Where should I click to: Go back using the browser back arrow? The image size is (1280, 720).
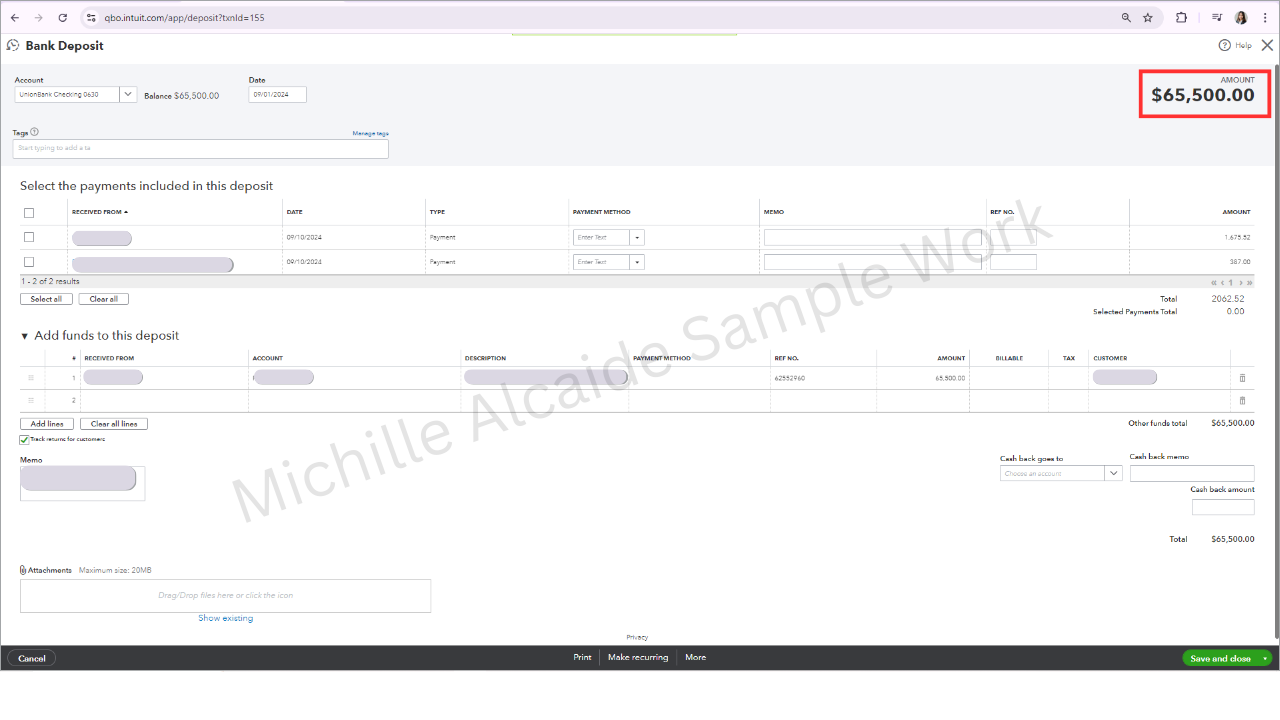click(15, 18)
